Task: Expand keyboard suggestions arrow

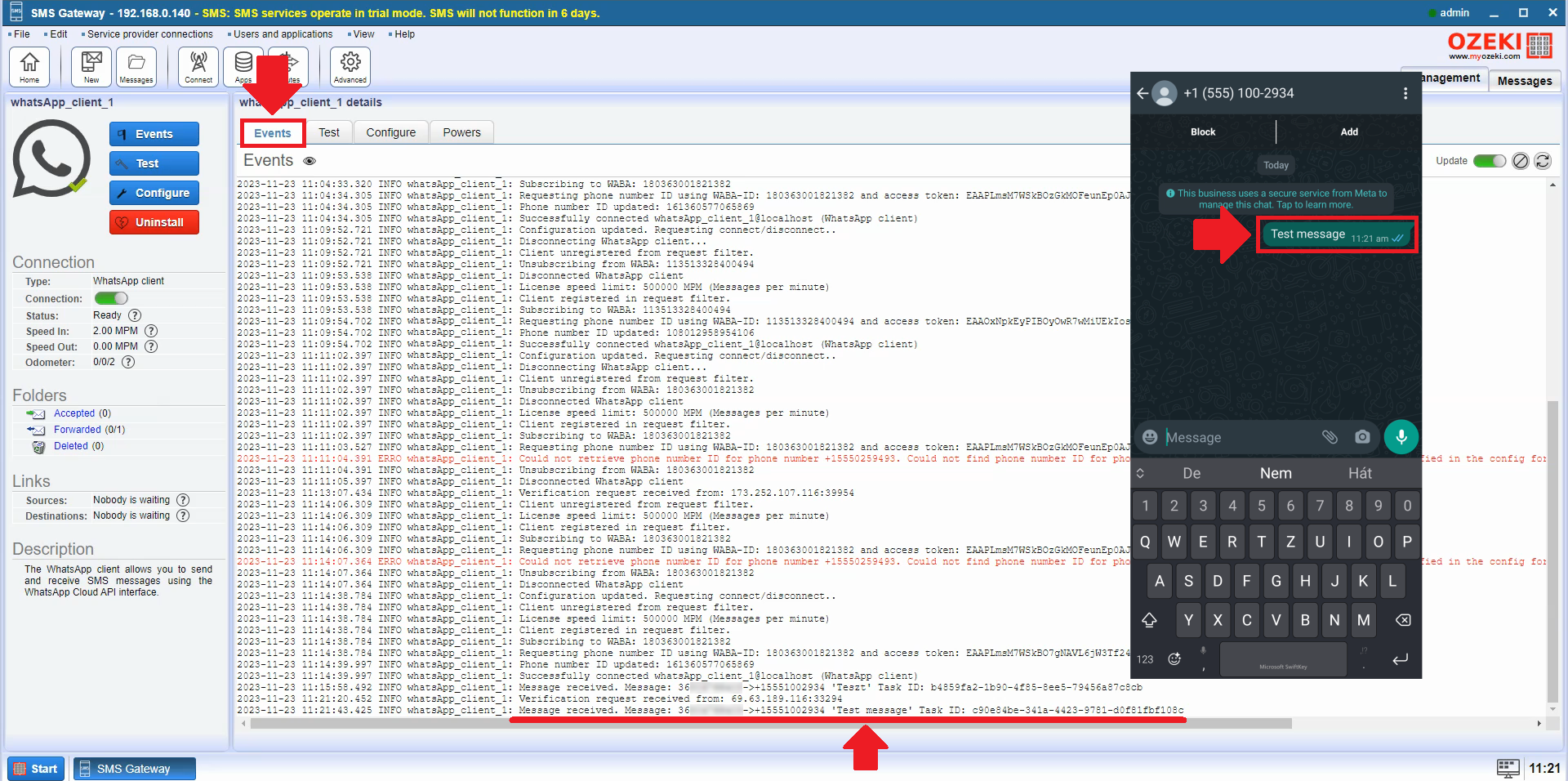Action: click(x=1140, y=473)
